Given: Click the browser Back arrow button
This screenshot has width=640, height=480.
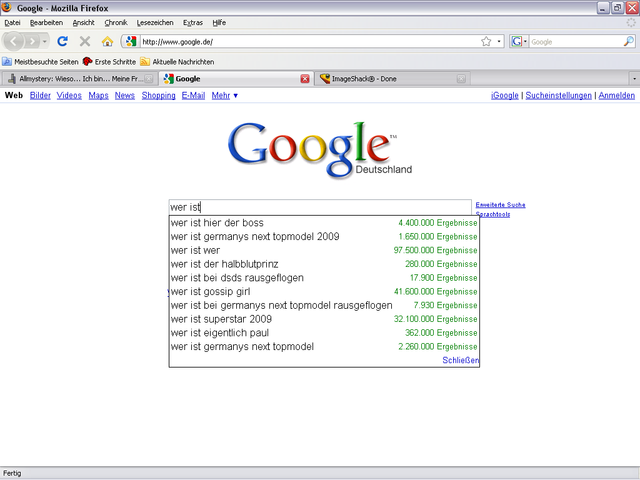Looking at the screenshot, I should (13, 41).
